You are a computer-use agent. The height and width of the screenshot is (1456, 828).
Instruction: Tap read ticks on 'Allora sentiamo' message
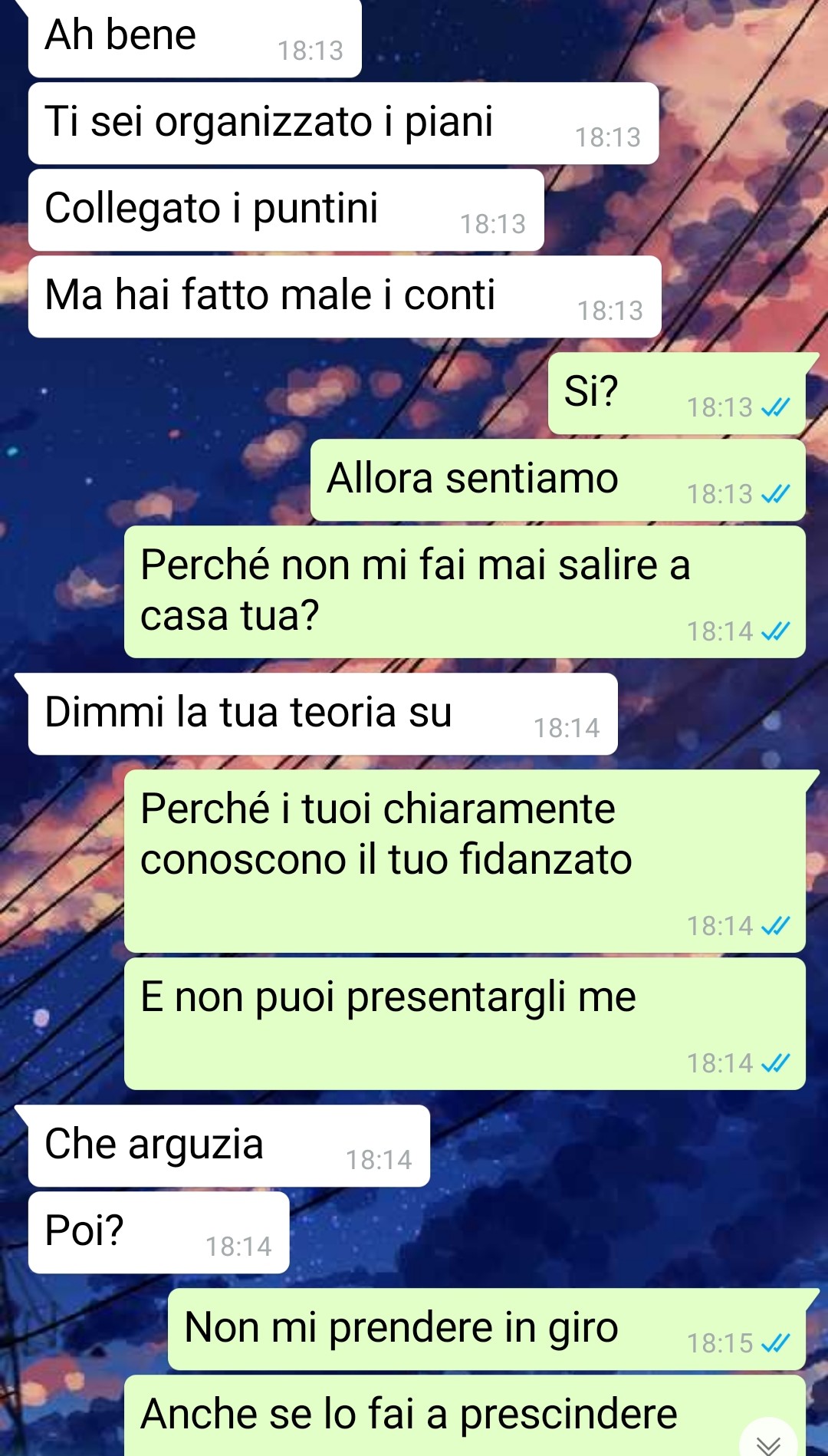coord(775,494)
